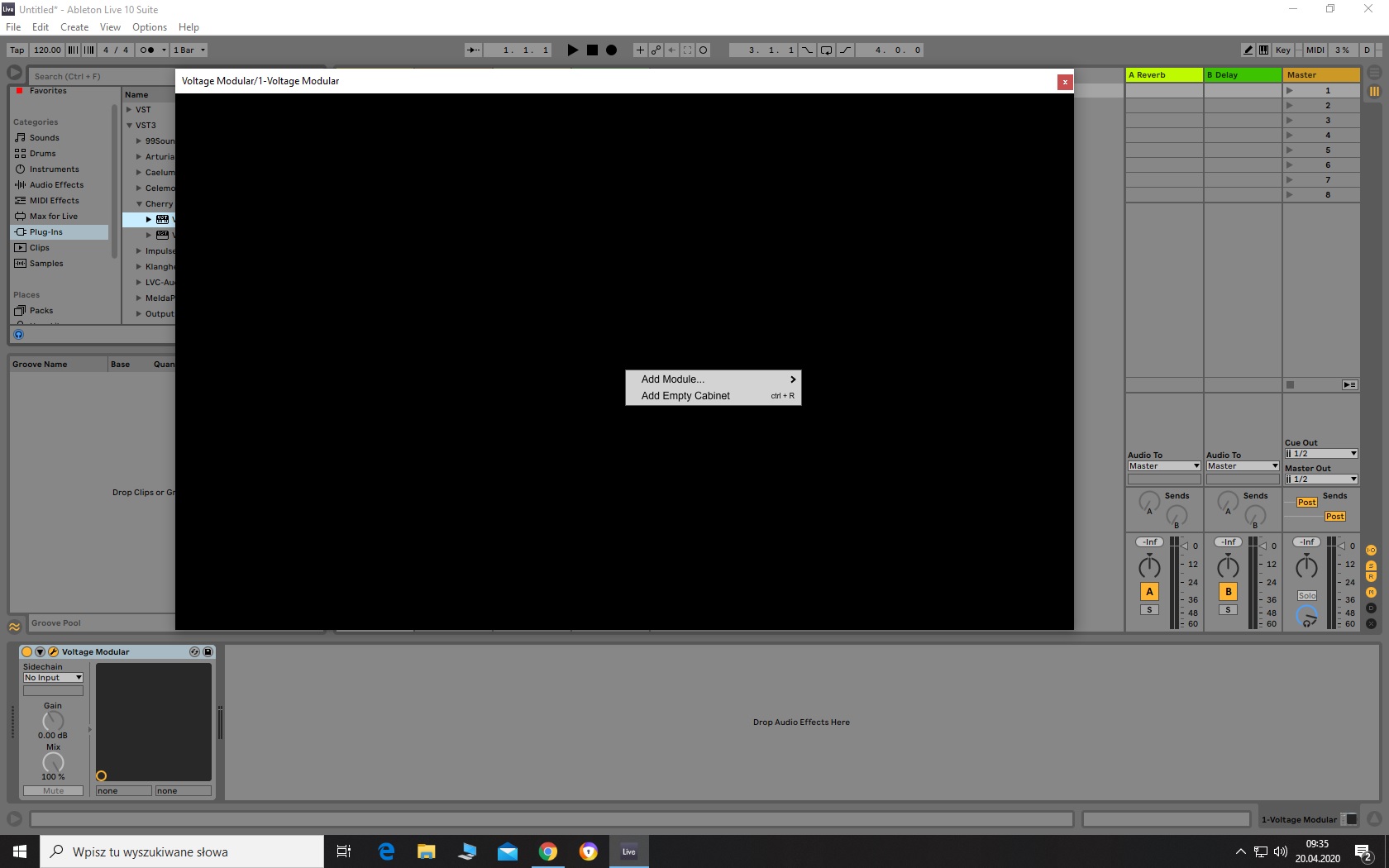Collapse the Cherry plugin folder
Viewport: 1389px width, 868px height.
tap(139, 203)
